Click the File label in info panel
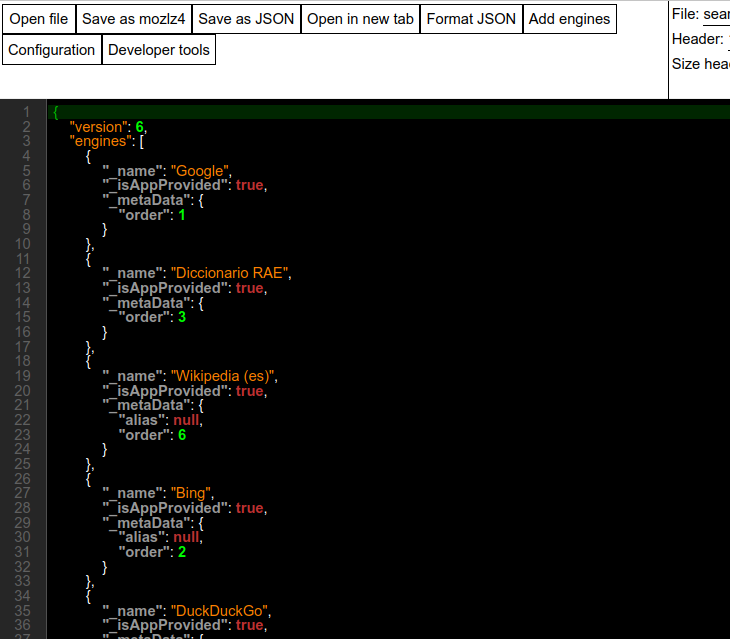Image resolution: width=730 pixels, height=639 pixels. point(685,14)
